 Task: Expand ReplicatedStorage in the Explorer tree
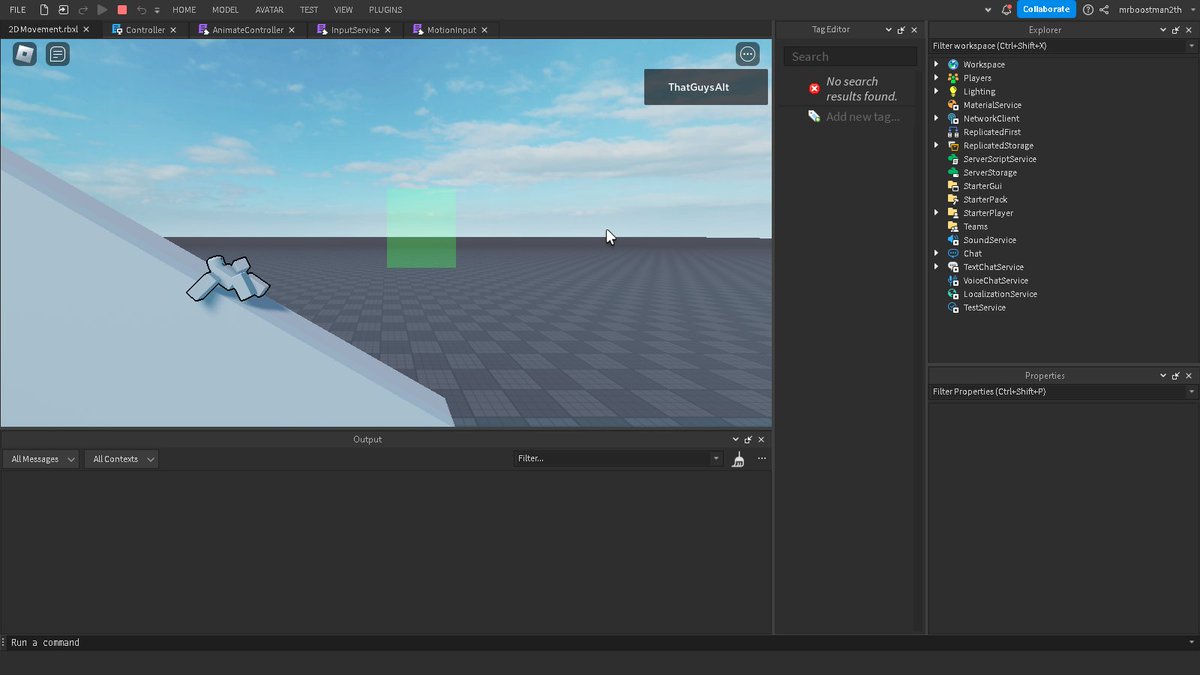(936, 145)
